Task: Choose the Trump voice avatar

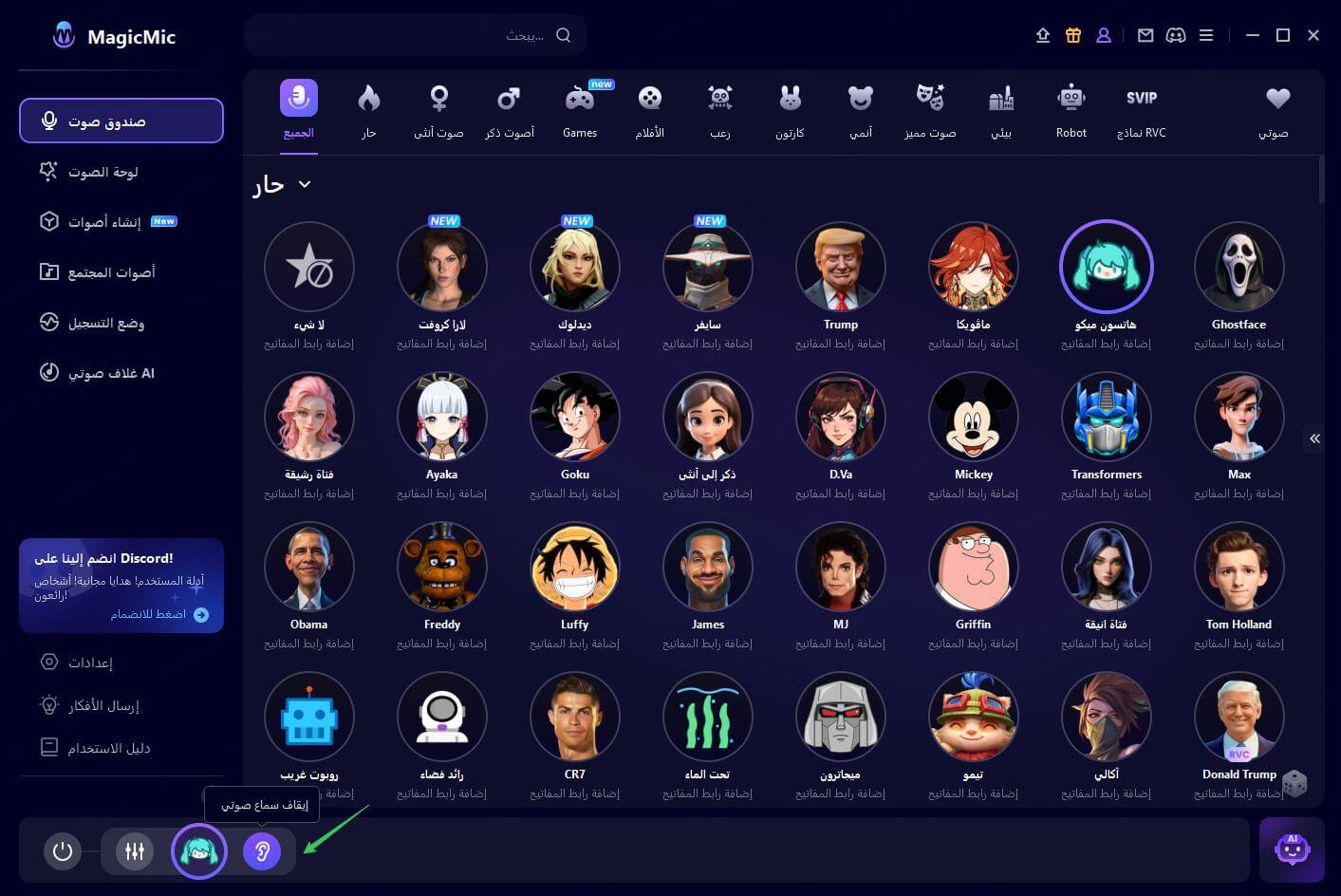Action: tap(841, 268)
